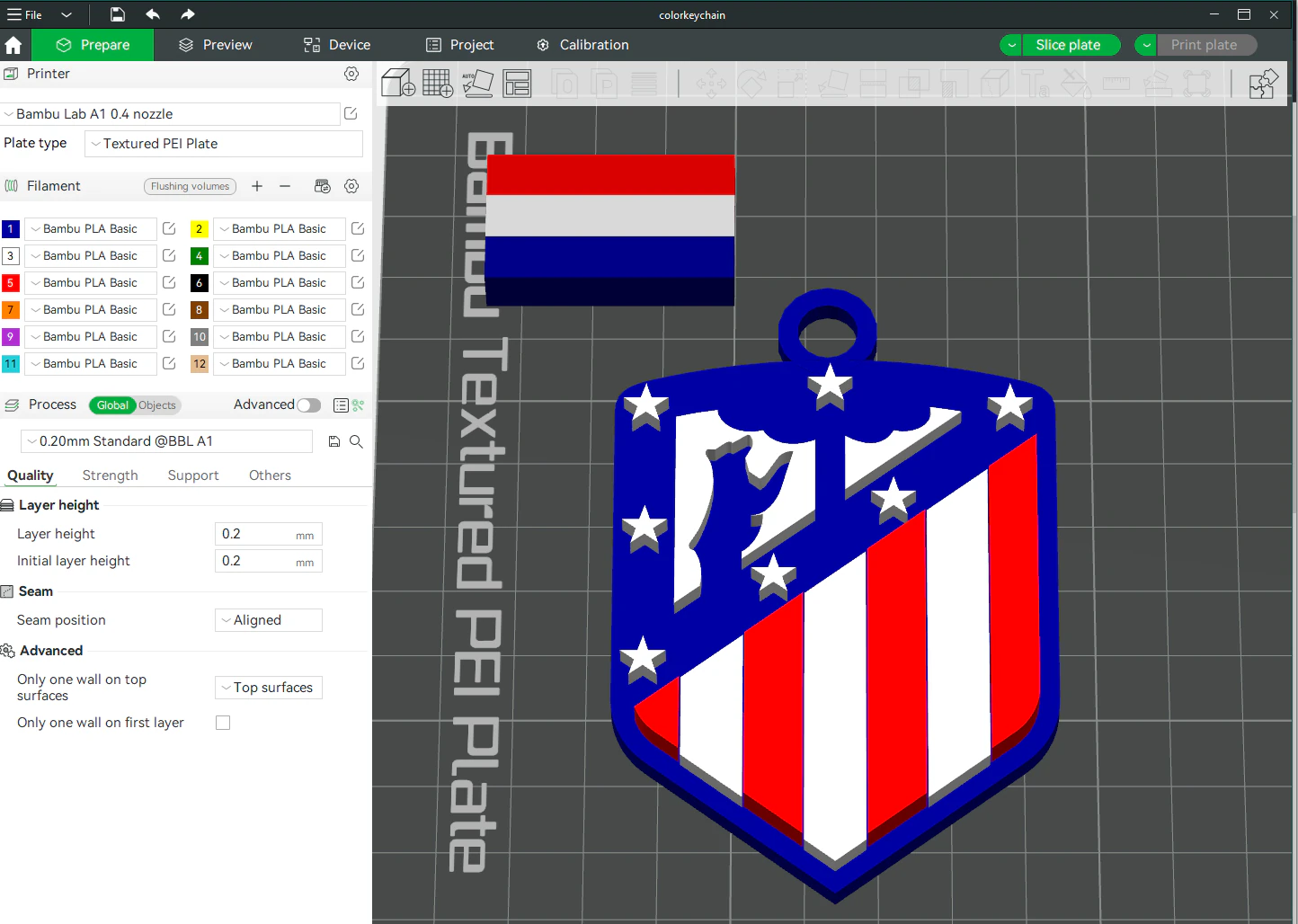Image resolution: width=1298 pixels, height=924 pixels.
Task: Switch process scope to Global
Action: click(x=112, y=405)
